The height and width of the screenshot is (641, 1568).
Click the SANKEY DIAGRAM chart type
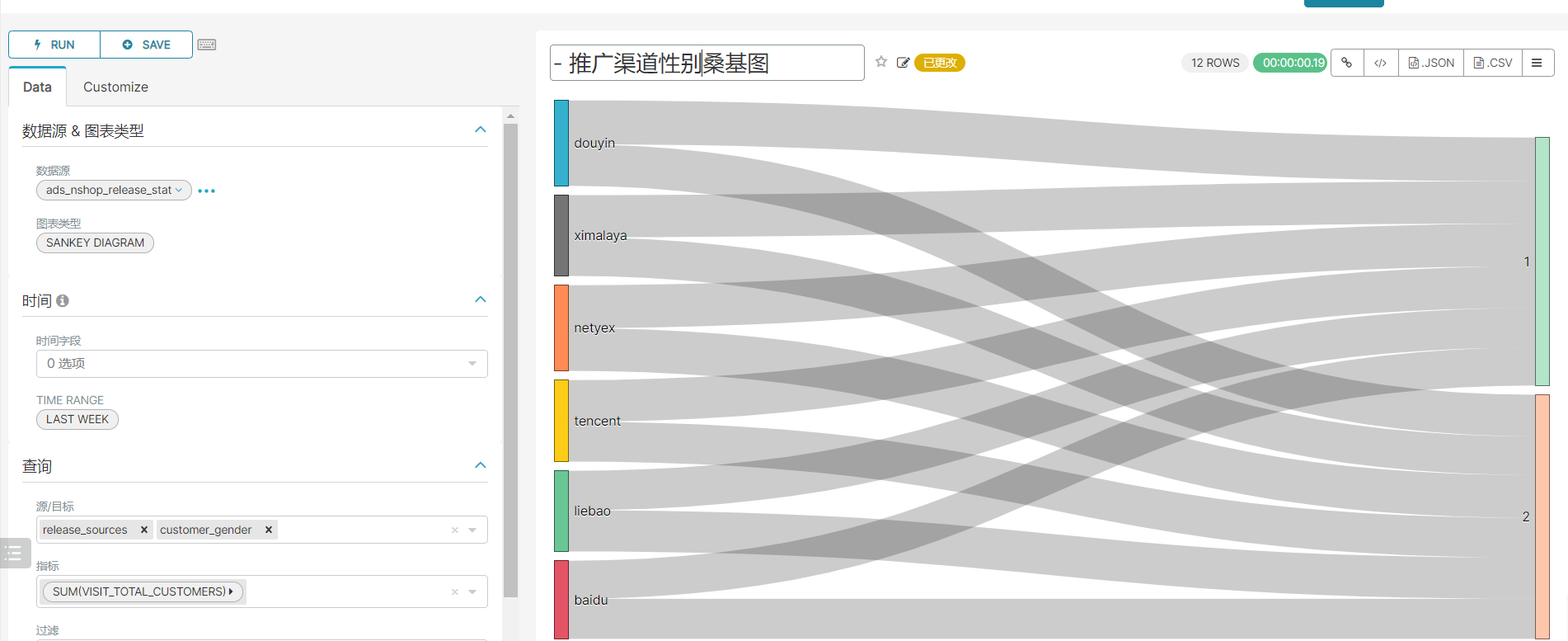(95, 243)
